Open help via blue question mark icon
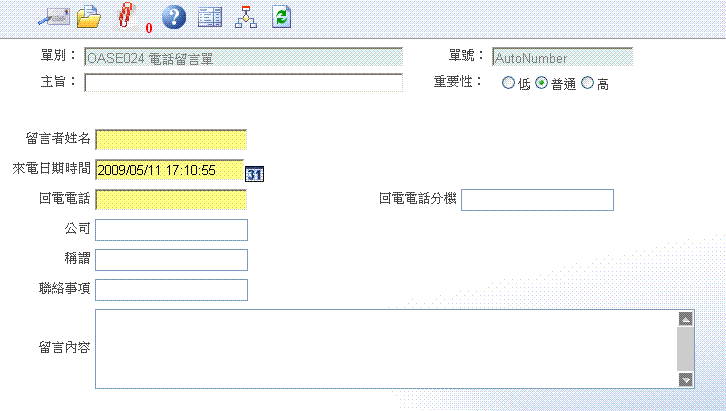This screenshot has width=726, height=411. 174,16
